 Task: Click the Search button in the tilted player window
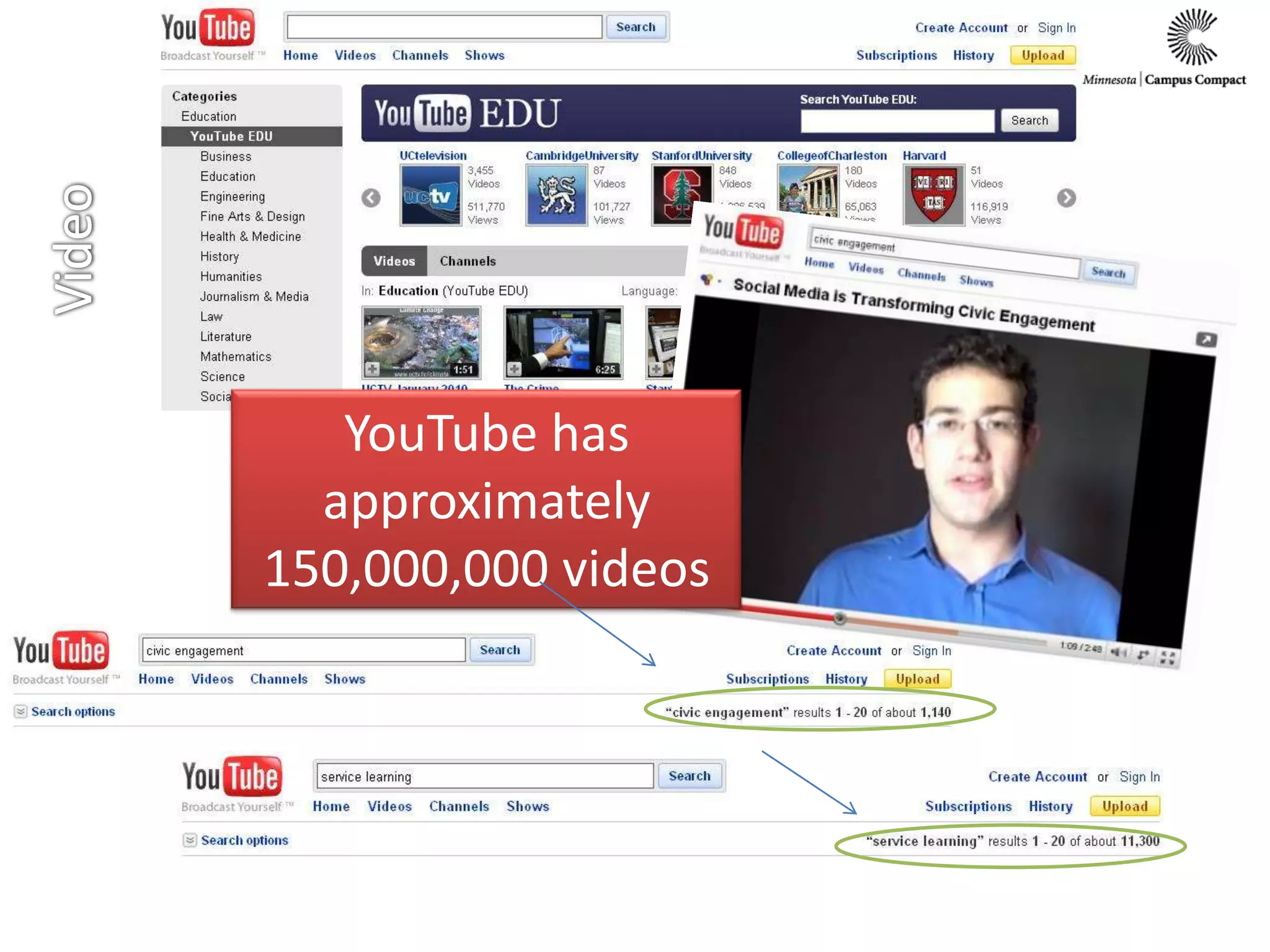tap(1109, 272)
